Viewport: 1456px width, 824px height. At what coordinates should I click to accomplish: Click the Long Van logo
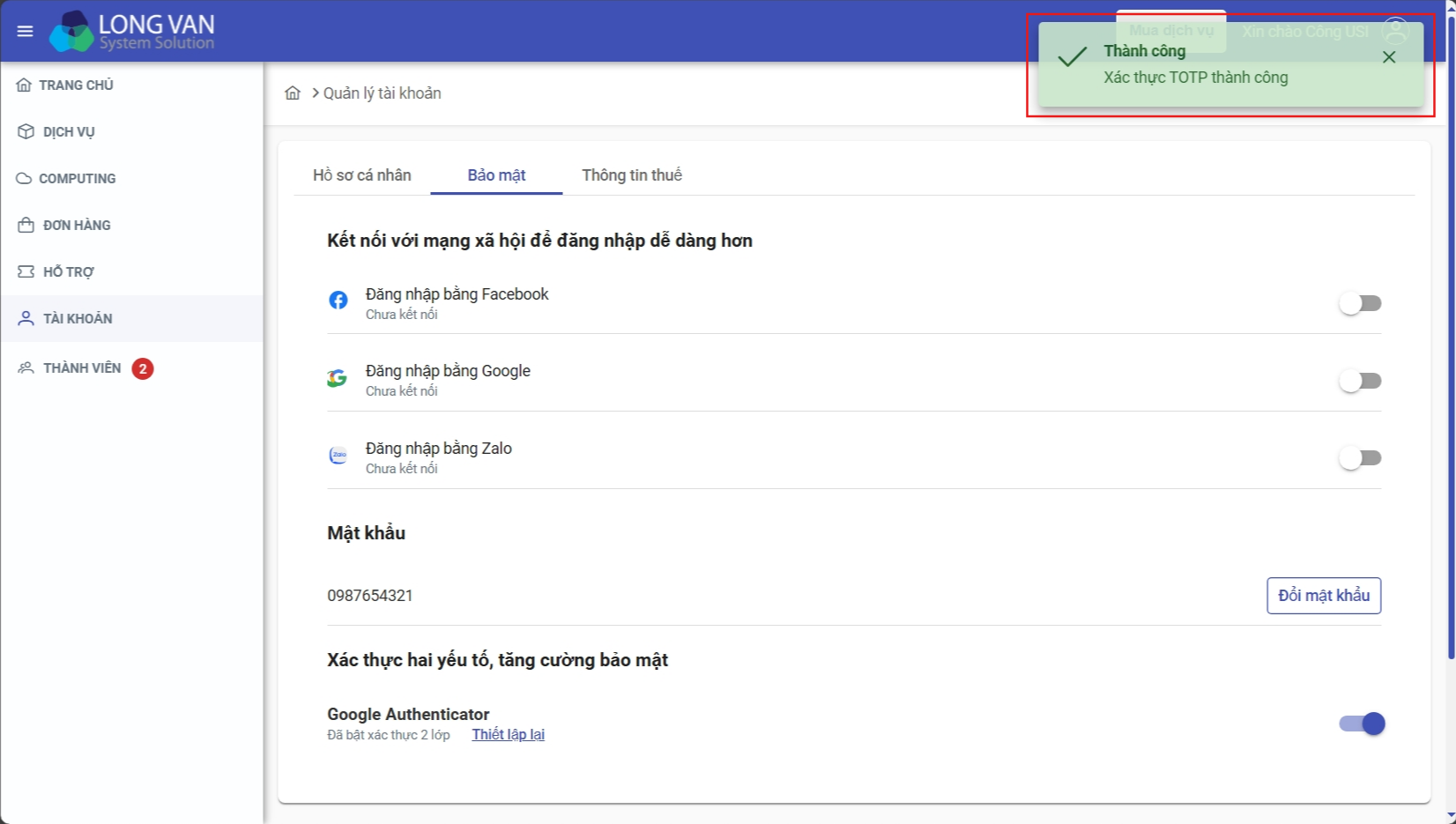132,31
